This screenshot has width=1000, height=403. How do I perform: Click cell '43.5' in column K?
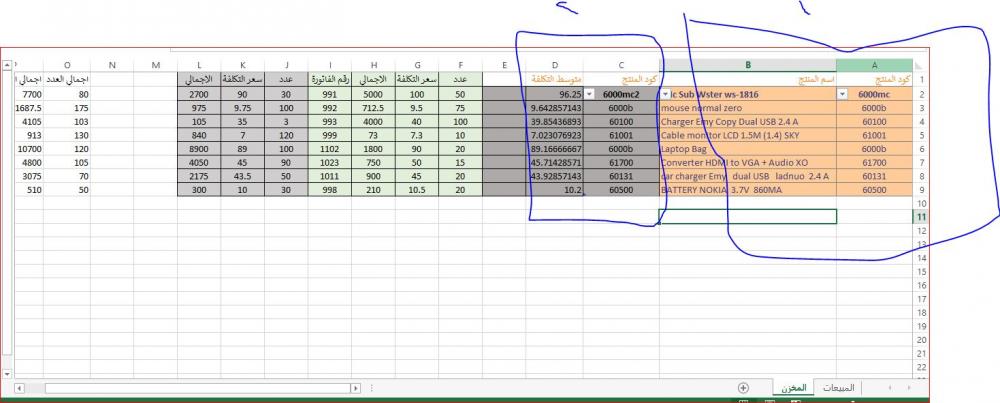pos(242,176)
